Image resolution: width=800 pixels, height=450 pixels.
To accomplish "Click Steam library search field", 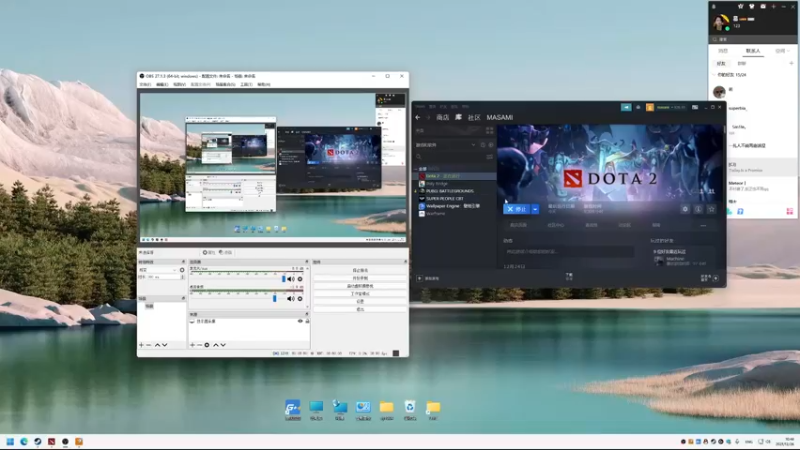I will 449,157.
